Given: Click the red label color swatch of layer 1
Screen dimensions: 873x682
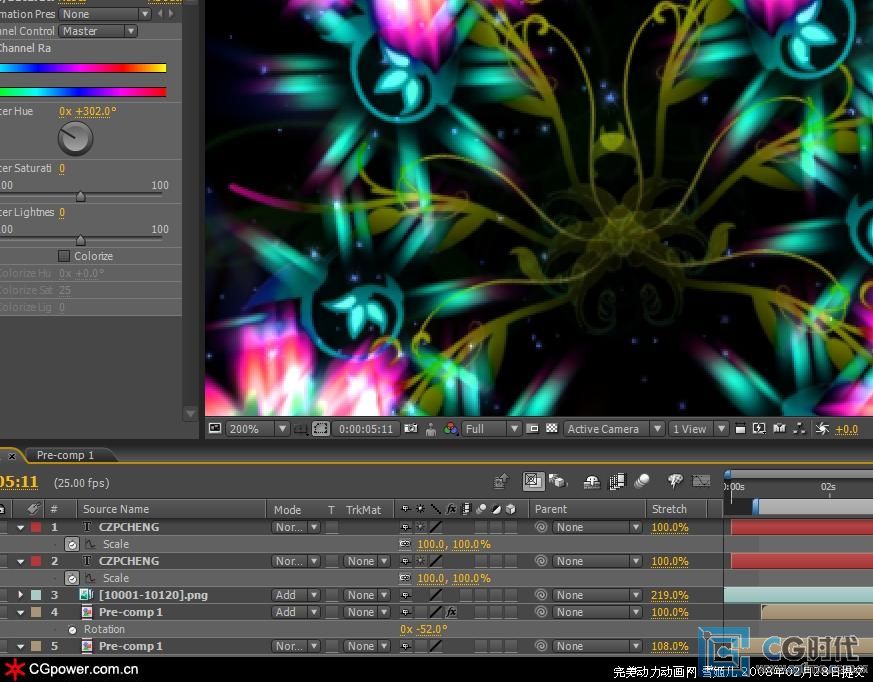Looking at the screenshot, I should coord(36,527).
